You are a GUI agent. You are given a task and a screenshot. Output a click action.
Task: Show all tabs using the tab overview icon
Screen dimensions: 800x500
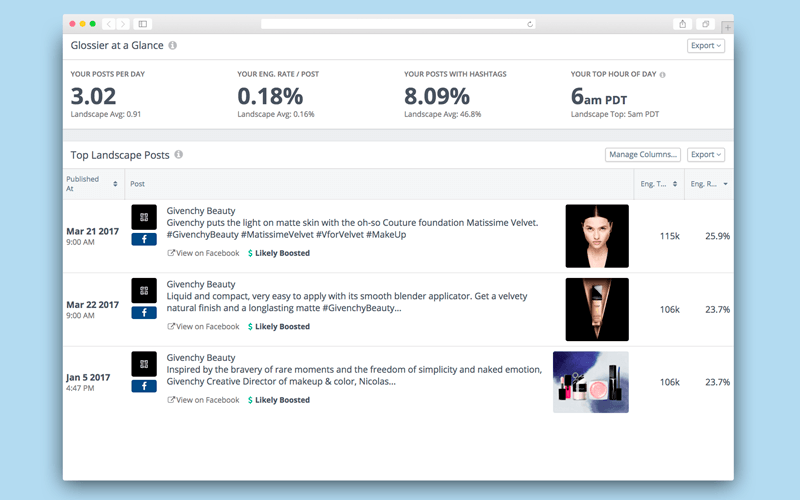706,24
